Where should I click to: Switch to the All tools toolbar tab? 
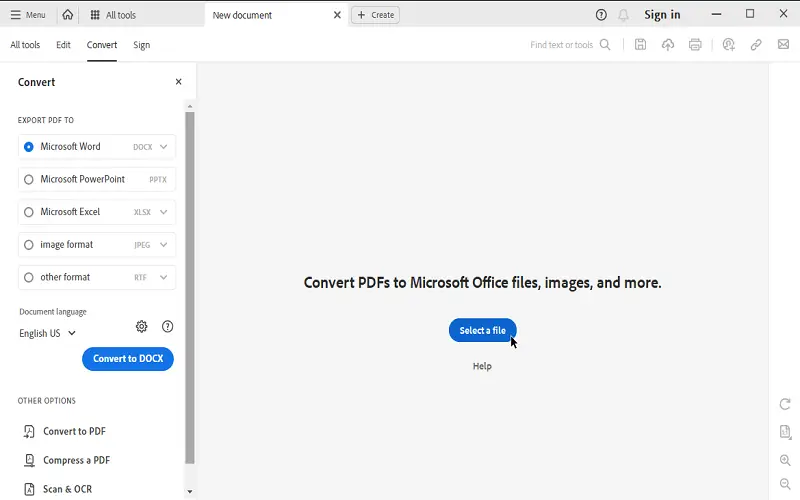pos(25,45)
